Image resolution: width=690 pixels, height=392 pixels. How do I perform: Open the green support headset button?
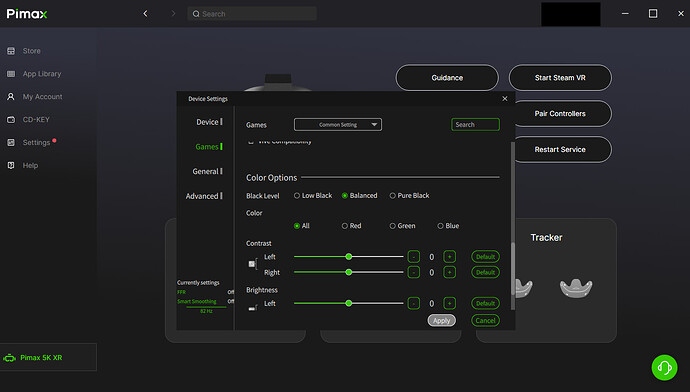[664, 367]
